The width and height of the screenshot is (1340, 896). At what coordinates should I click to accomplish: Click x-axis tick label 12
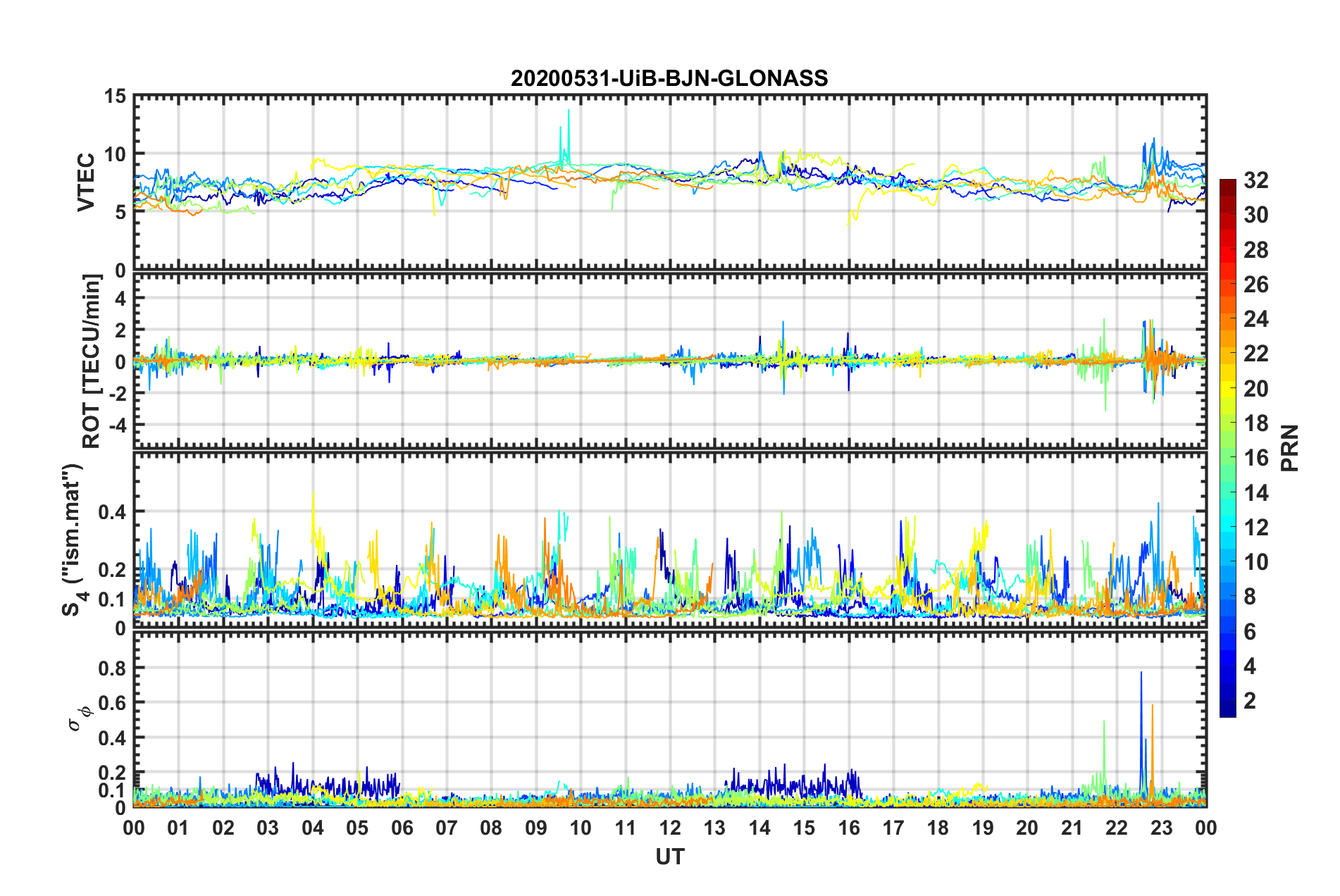[x=670, y=828]
